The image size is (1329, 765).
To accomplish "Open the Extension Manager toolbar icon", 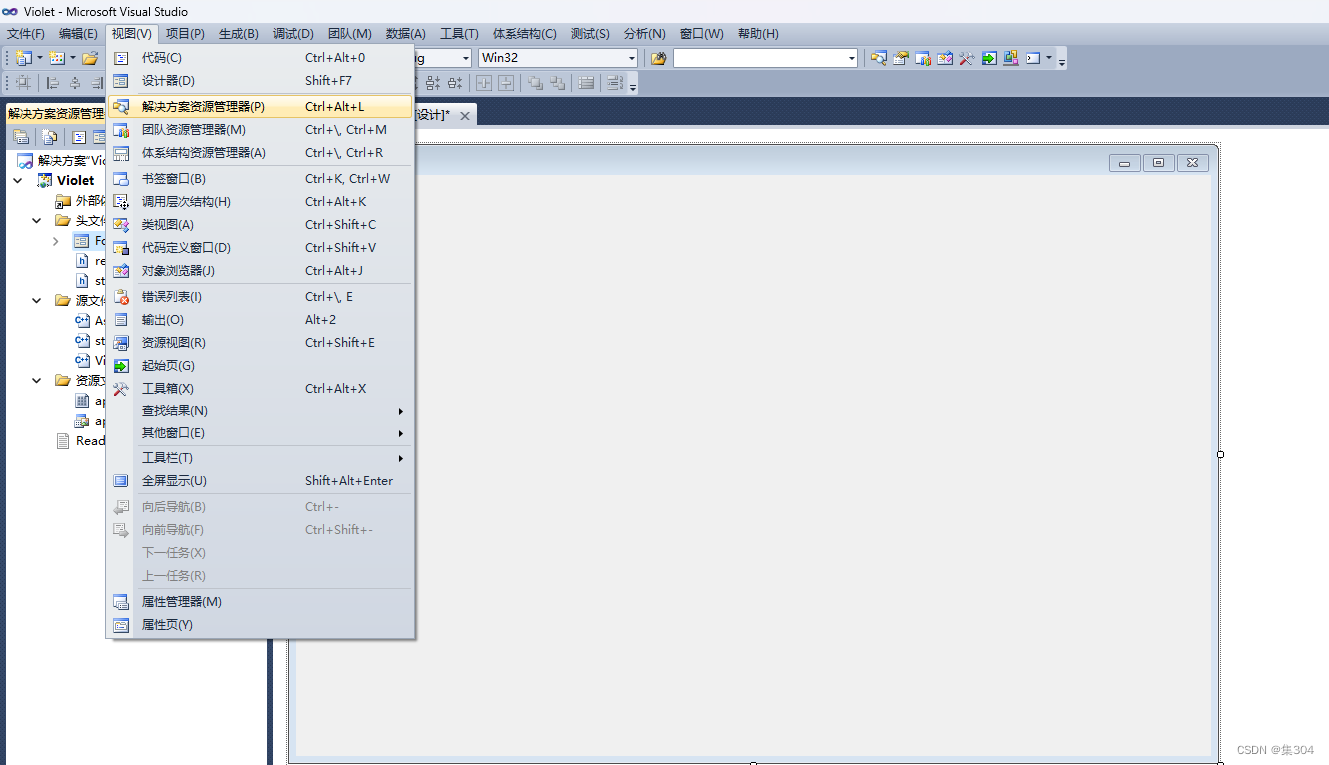I will pyautogui.click(x=1011, y=58).
